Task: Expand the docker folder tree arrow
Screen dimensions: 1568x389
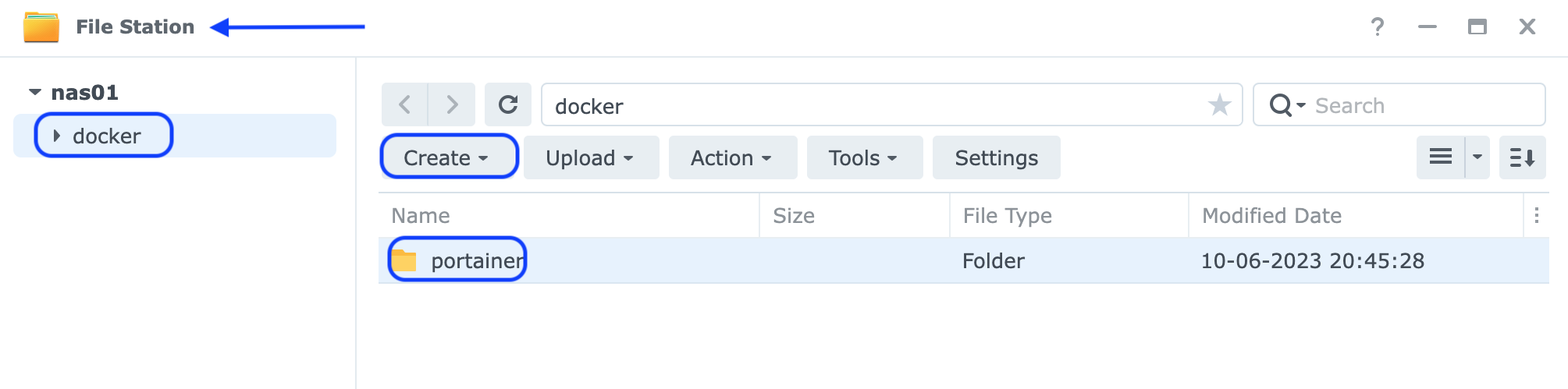Action: click(x=57, y=136)
